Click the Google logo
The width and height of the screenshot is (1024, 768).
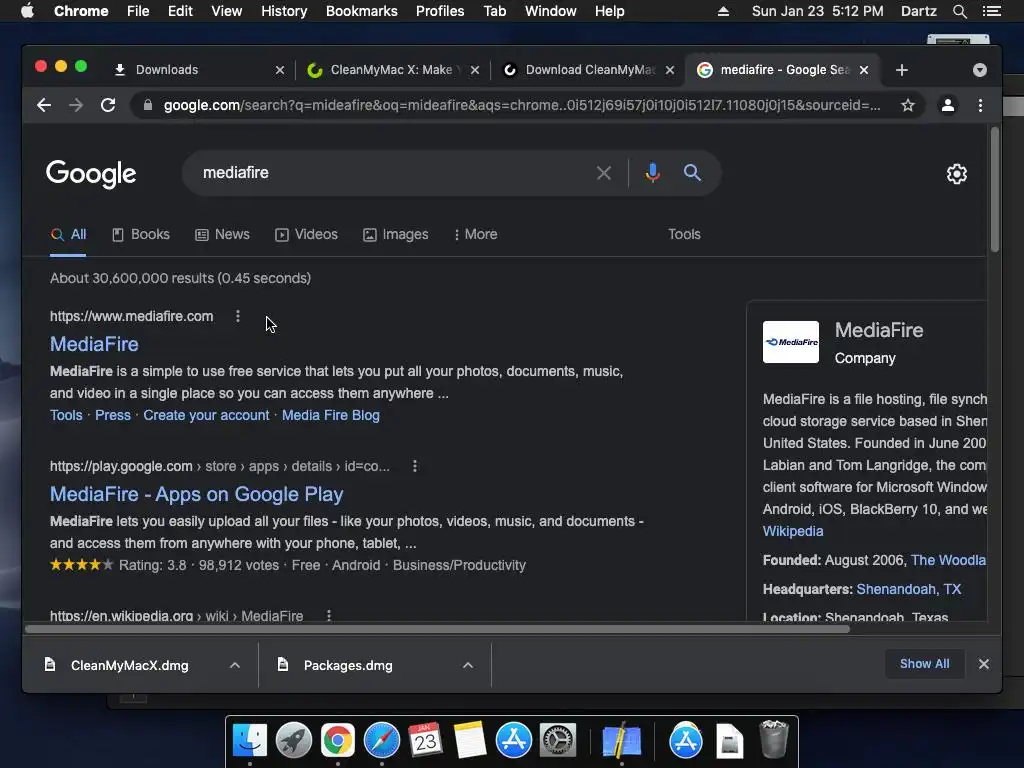tap(91, 174)
